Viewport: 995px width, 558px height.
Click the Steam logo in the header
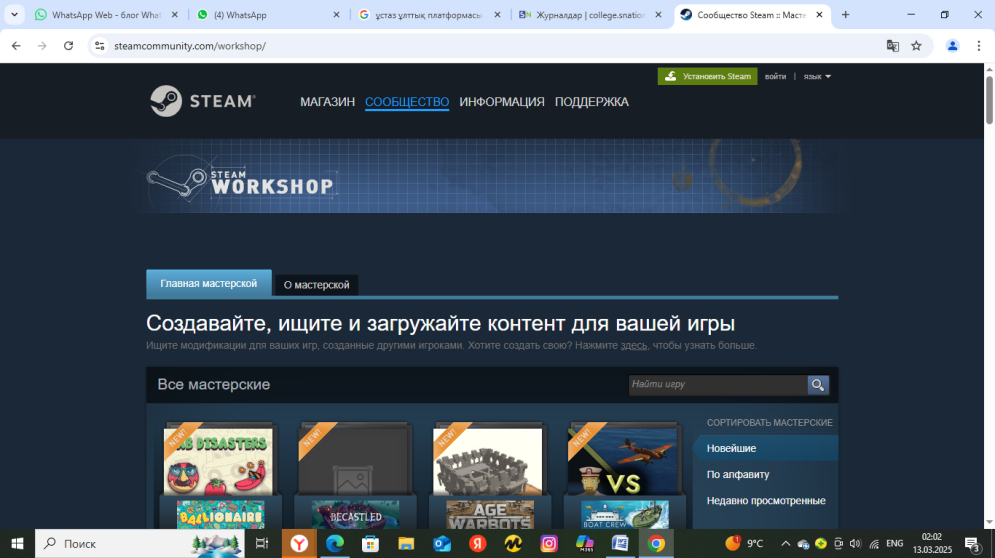(202, 101)
